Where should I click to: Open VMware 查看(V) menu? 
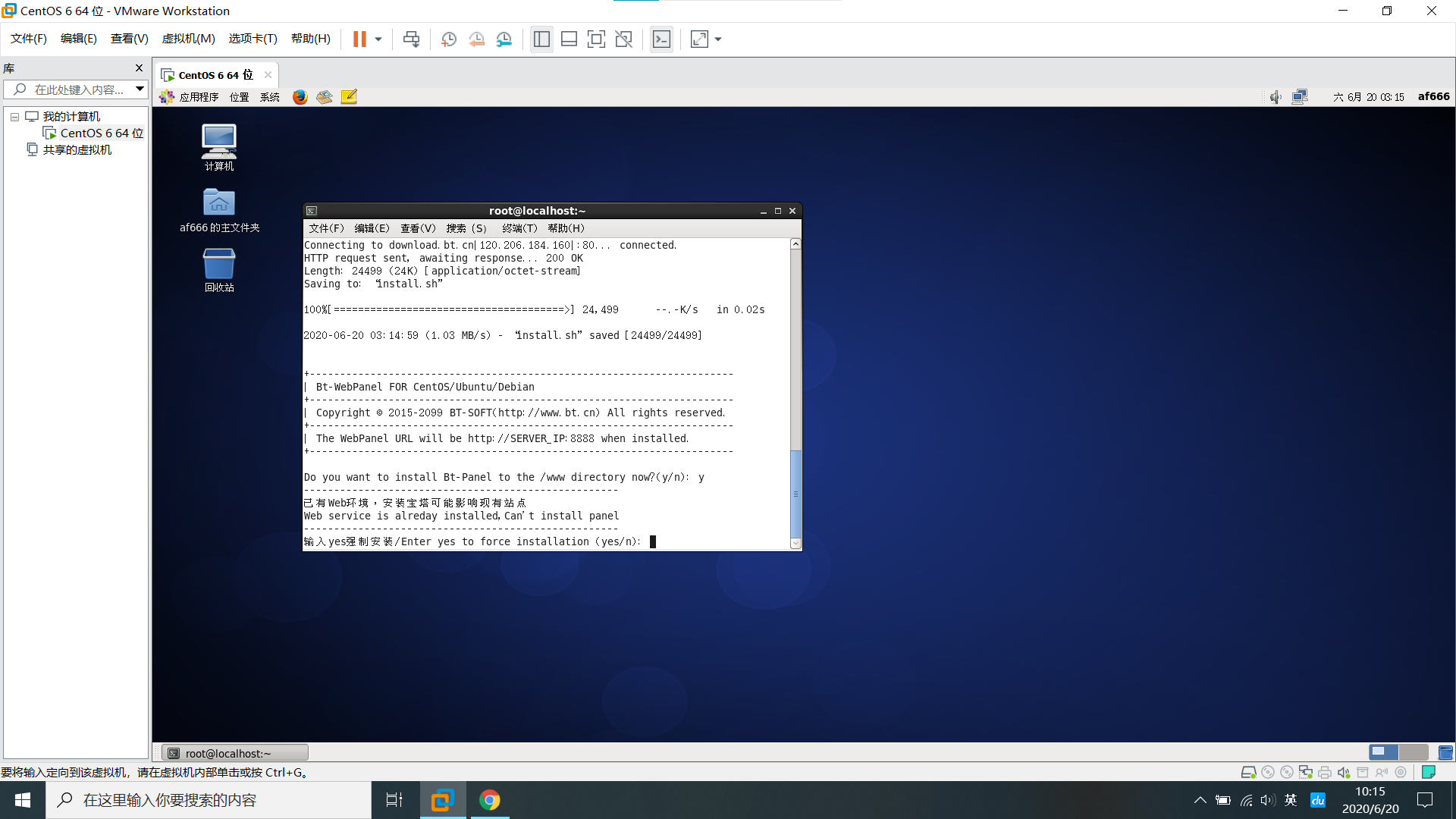coord(130,39)
